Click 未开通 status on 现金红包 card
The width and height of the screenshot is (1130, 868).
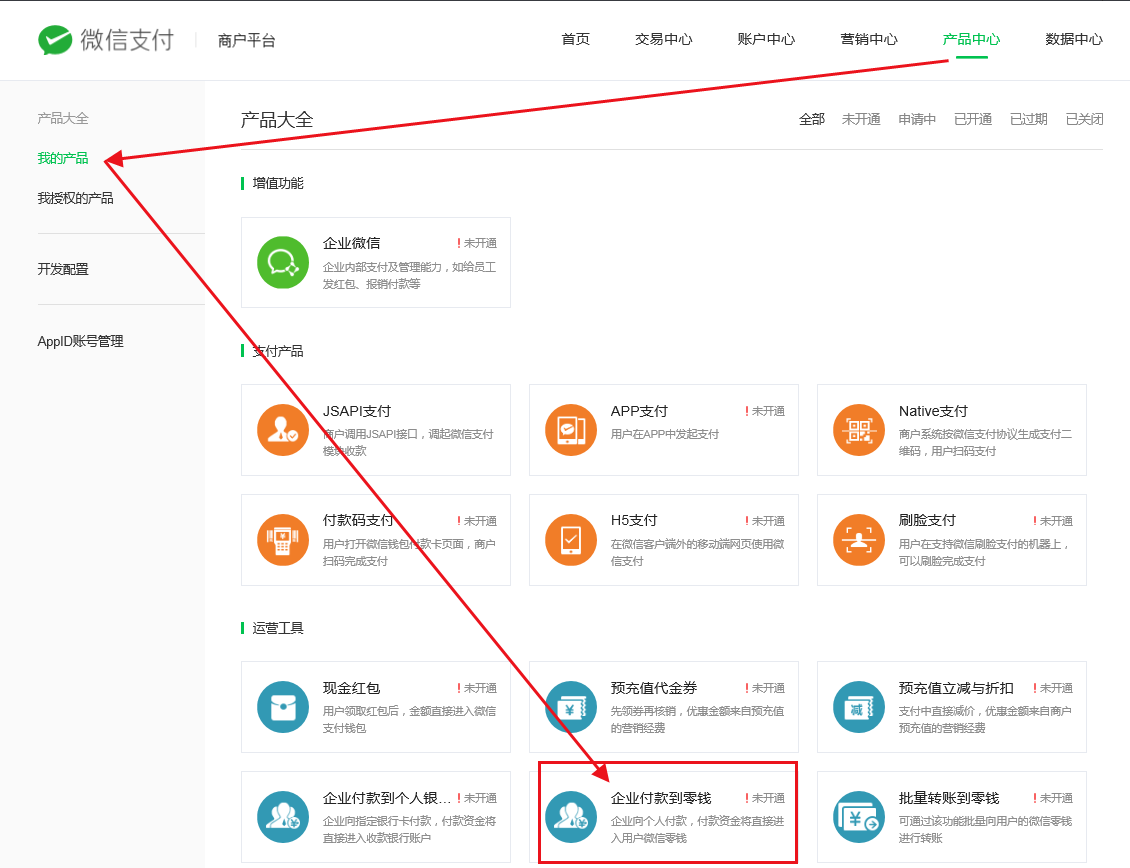[477, 688]
